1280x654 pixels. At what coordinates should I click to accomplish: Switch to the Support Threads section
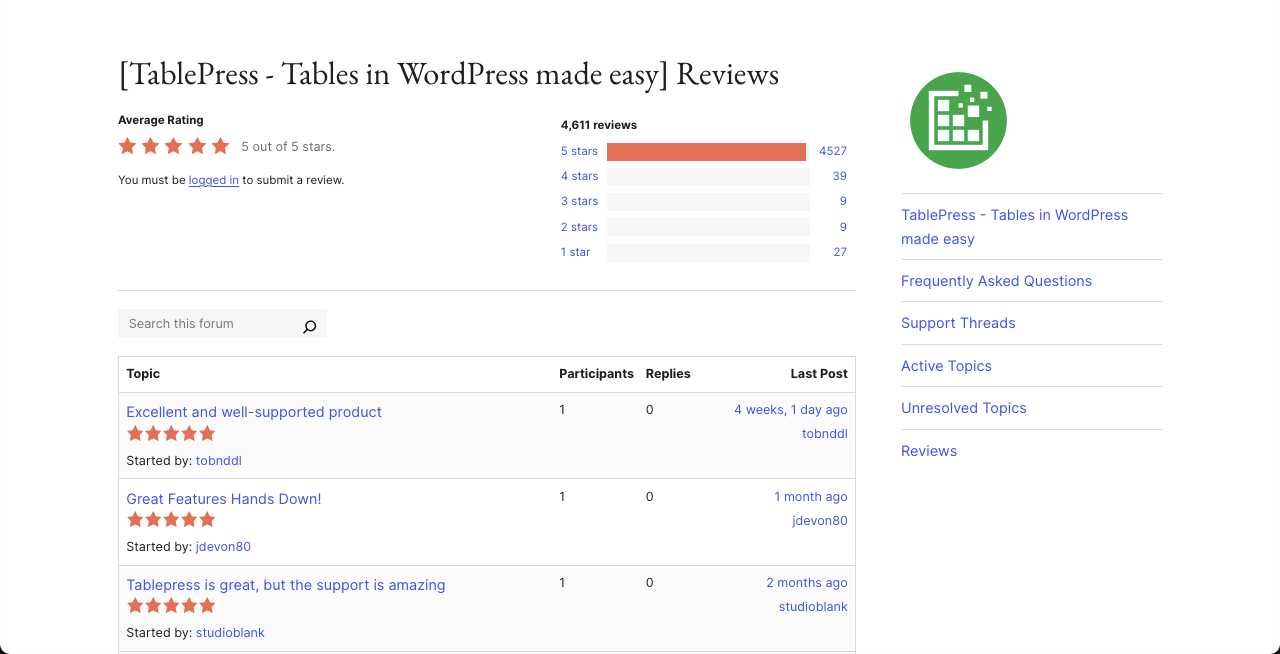[958, 323]
